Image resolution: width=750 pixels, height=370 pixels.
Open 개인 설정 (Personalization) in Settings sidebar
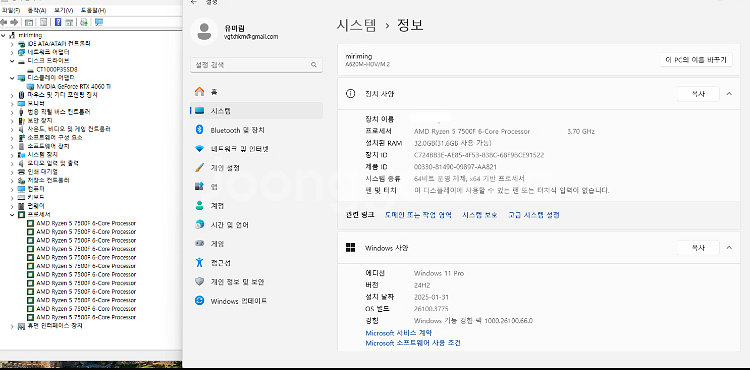(256, 168)
